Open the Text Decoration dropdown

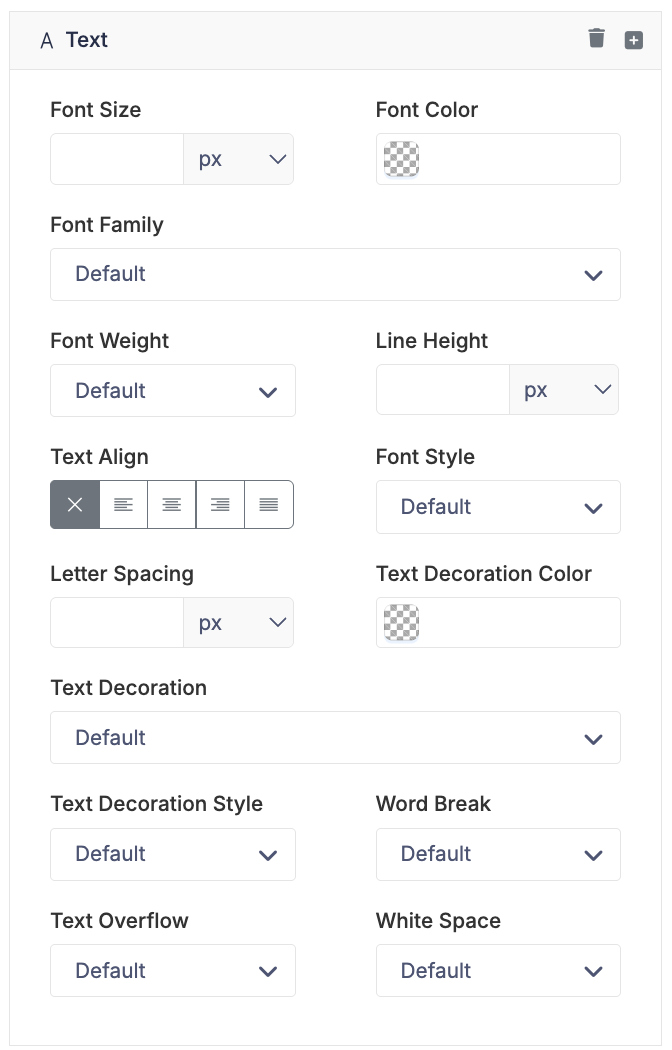(335, 738)
